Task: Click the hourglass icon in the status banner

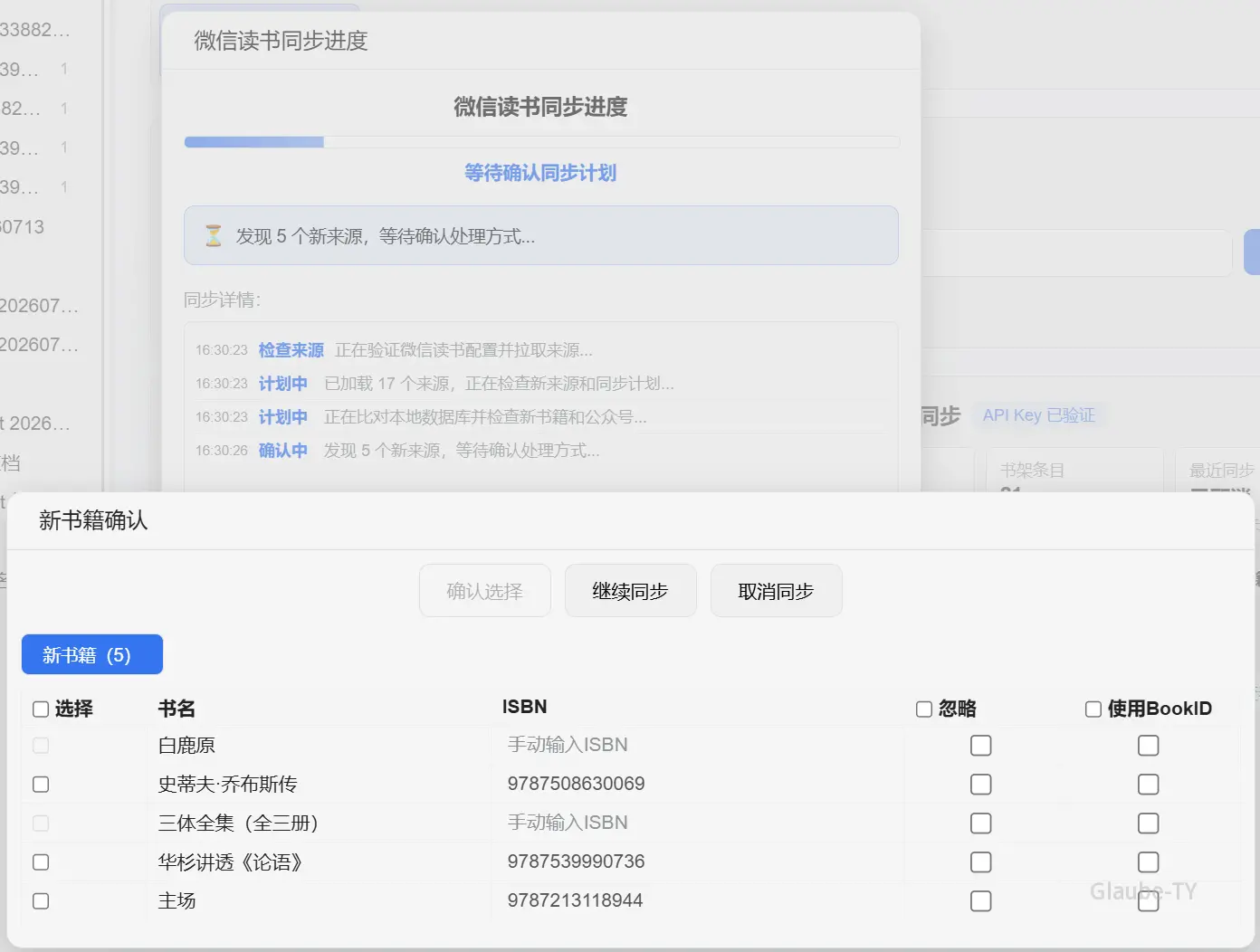Action: (214, 236)
